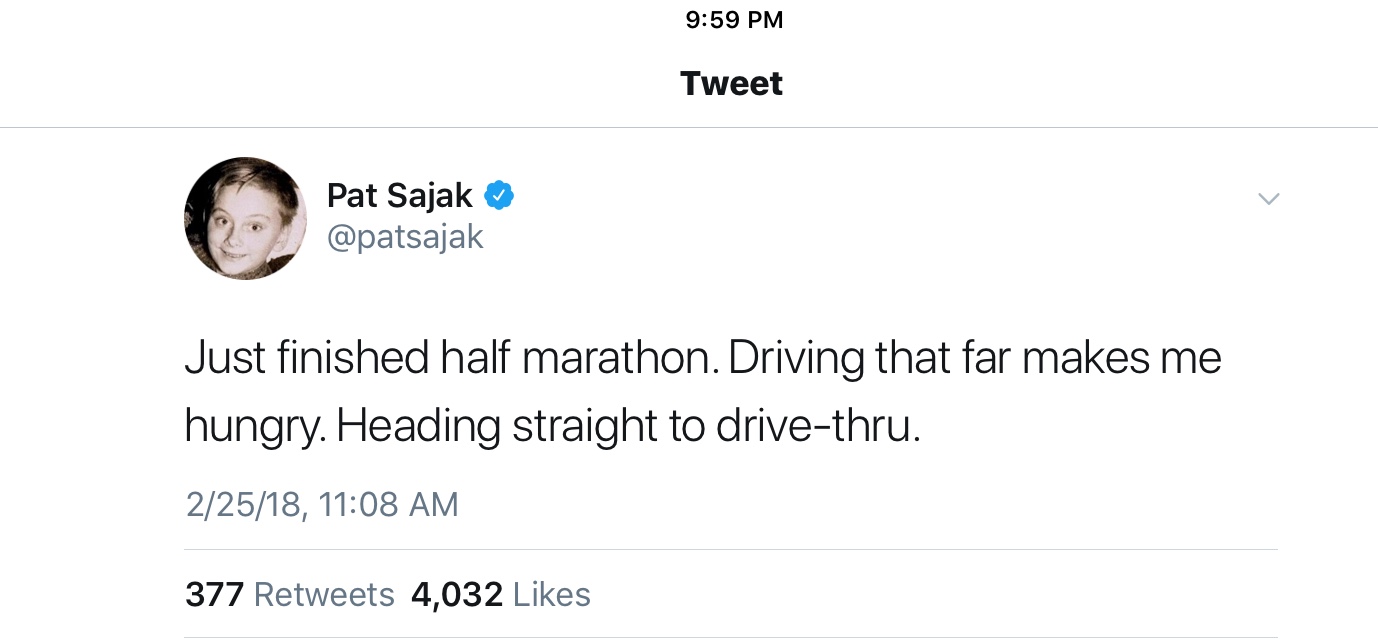Open Pat Sajak's profile avatar photo
This screenshot has width=1378, height=641.
pos(245,218)
